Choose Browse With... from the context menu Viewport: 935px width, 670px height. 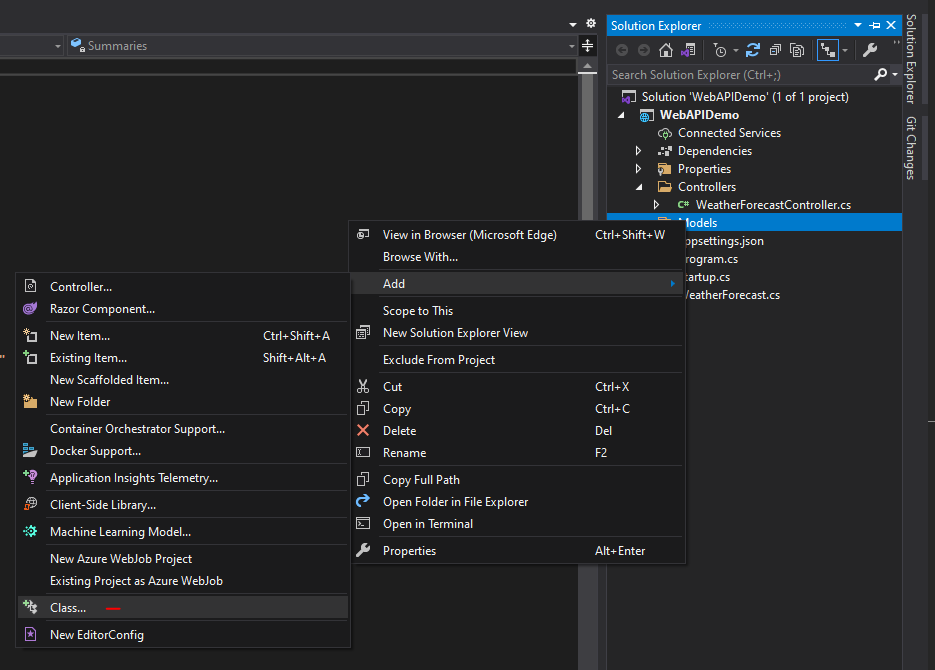517,257
